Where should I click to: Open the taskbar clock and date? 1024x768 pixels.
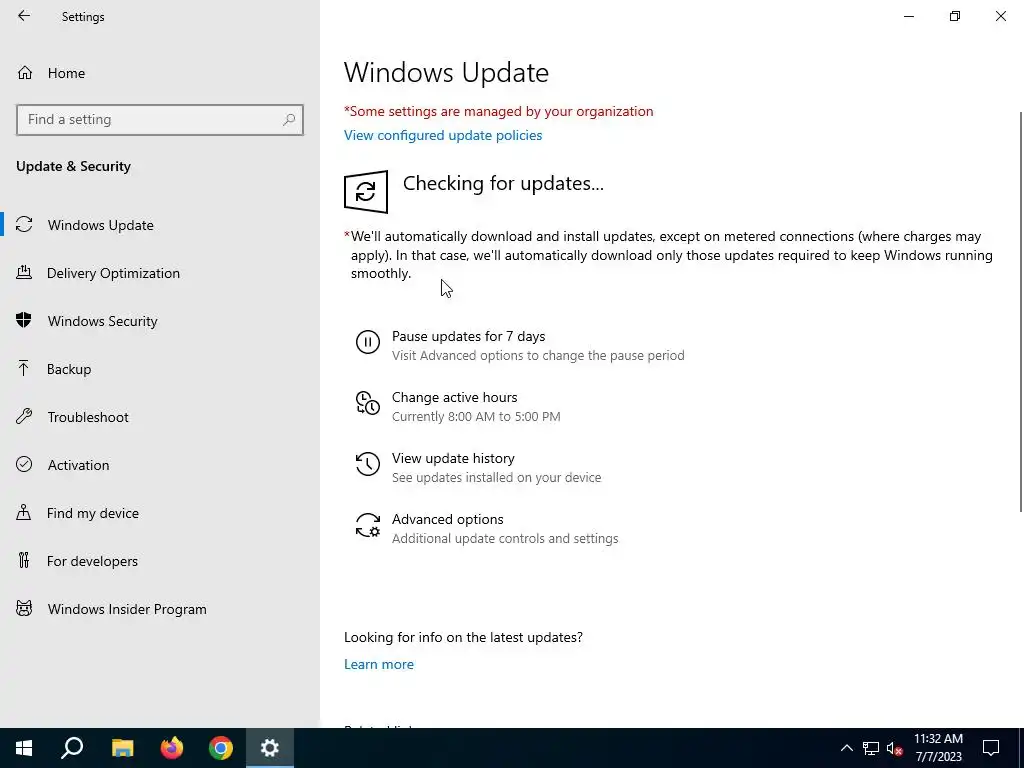(x=938, y=748)
